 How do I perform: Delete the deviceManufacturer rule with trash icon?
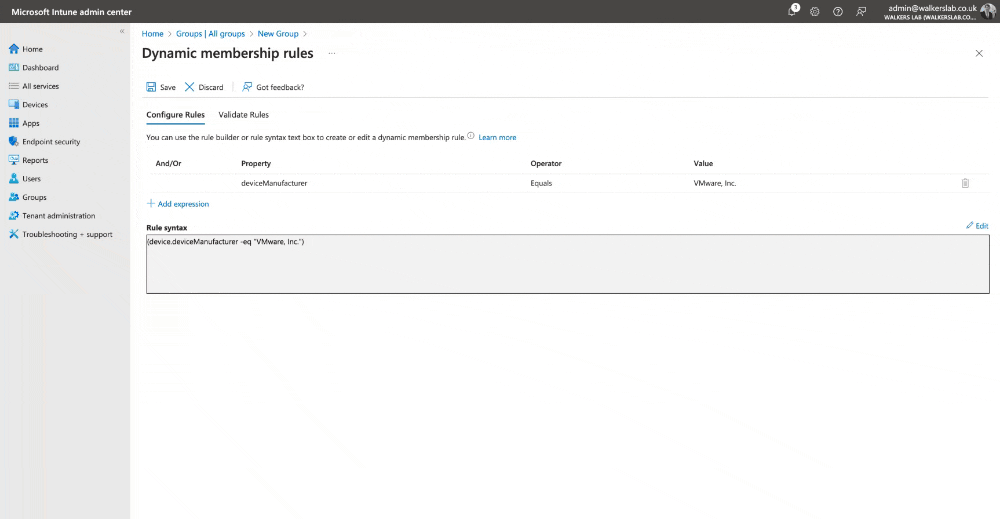click(965, 183)
